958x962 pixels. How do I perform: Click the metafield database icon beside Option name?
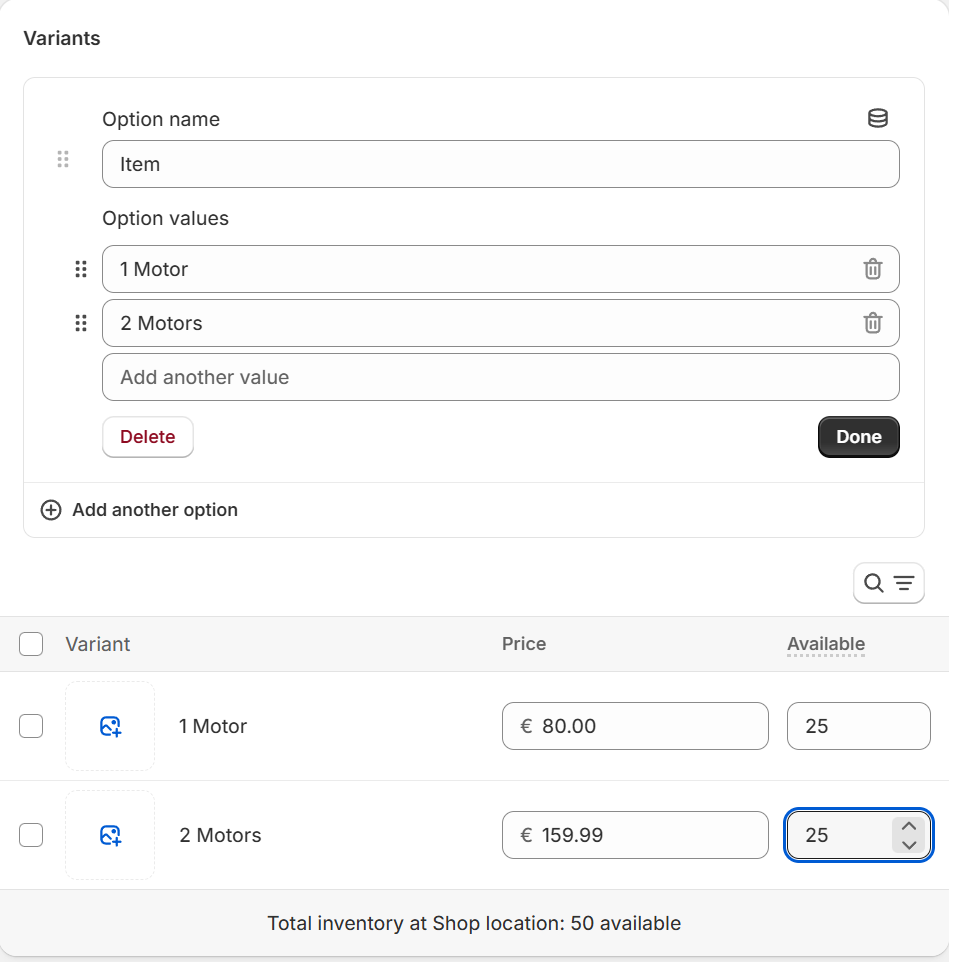tap(877, 119)
